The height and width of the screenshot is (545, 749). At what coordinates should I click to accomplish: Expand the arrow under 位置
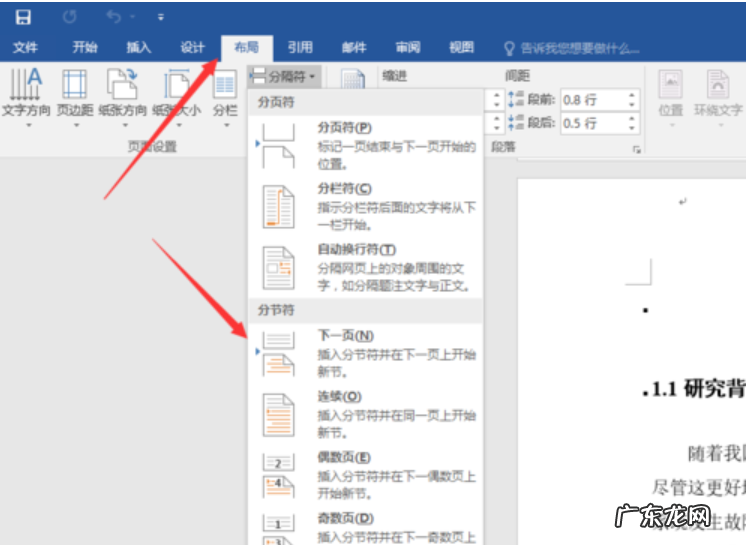(671, 126)
